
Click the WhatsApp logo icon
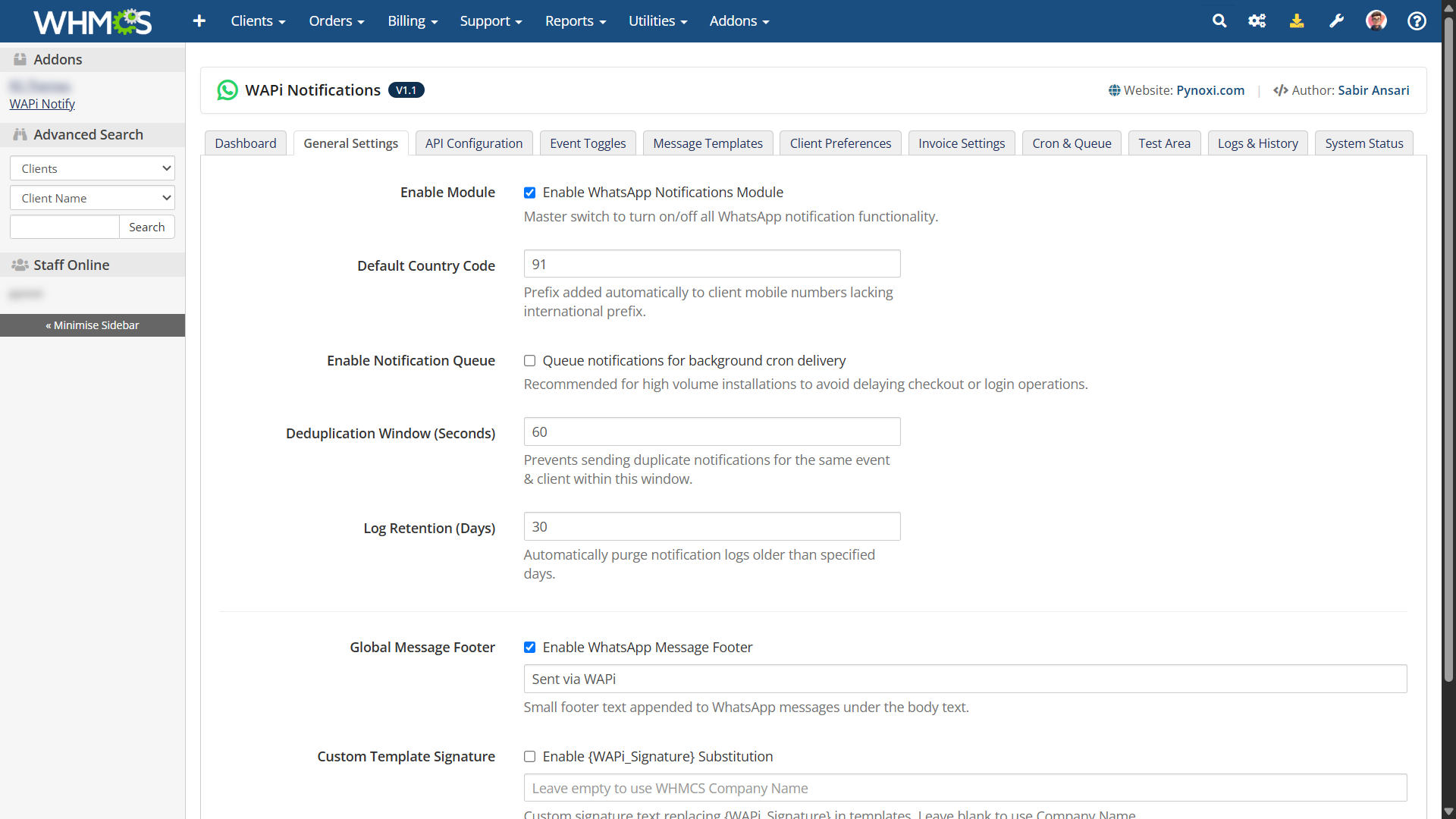pos(227,90)
